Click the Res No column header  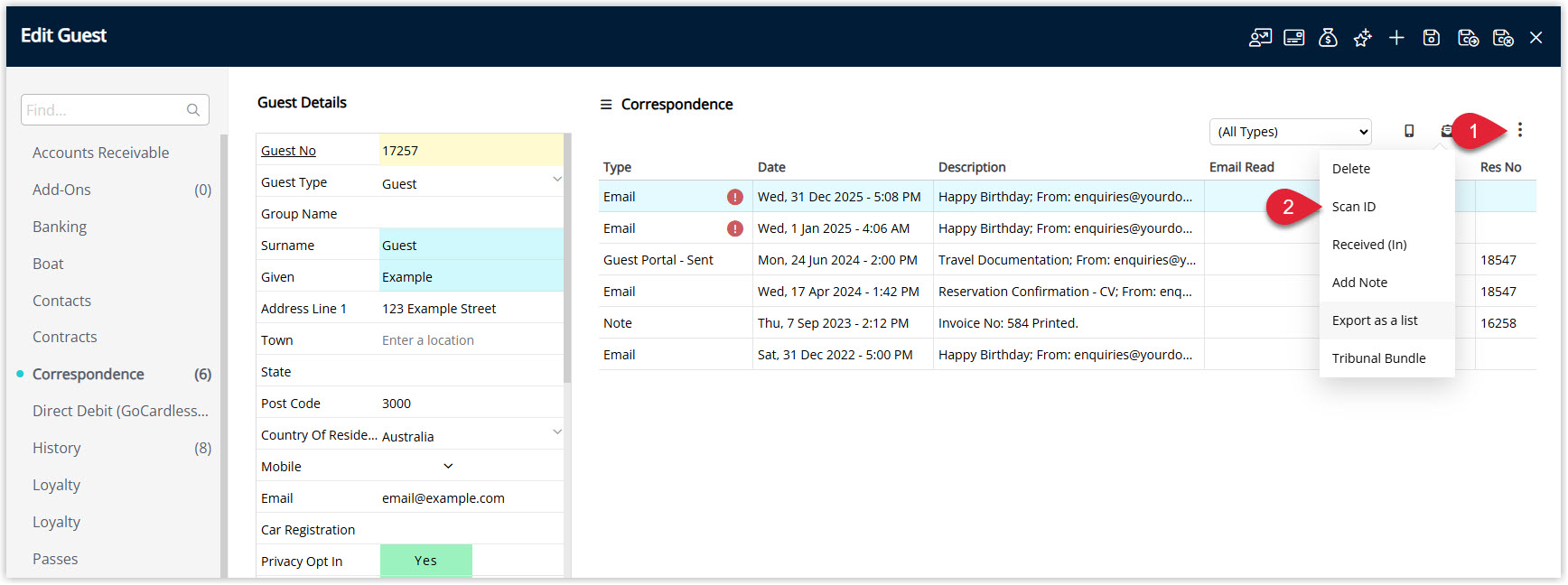point(1501,167)
